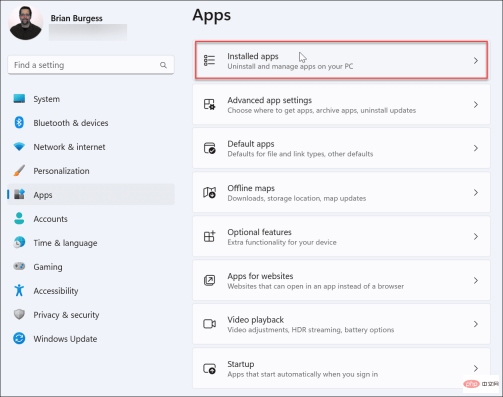The width and height of the screenshot is (503, 397).
Task: Expand Installed apps with its chevron
Action: click(476, 61)
